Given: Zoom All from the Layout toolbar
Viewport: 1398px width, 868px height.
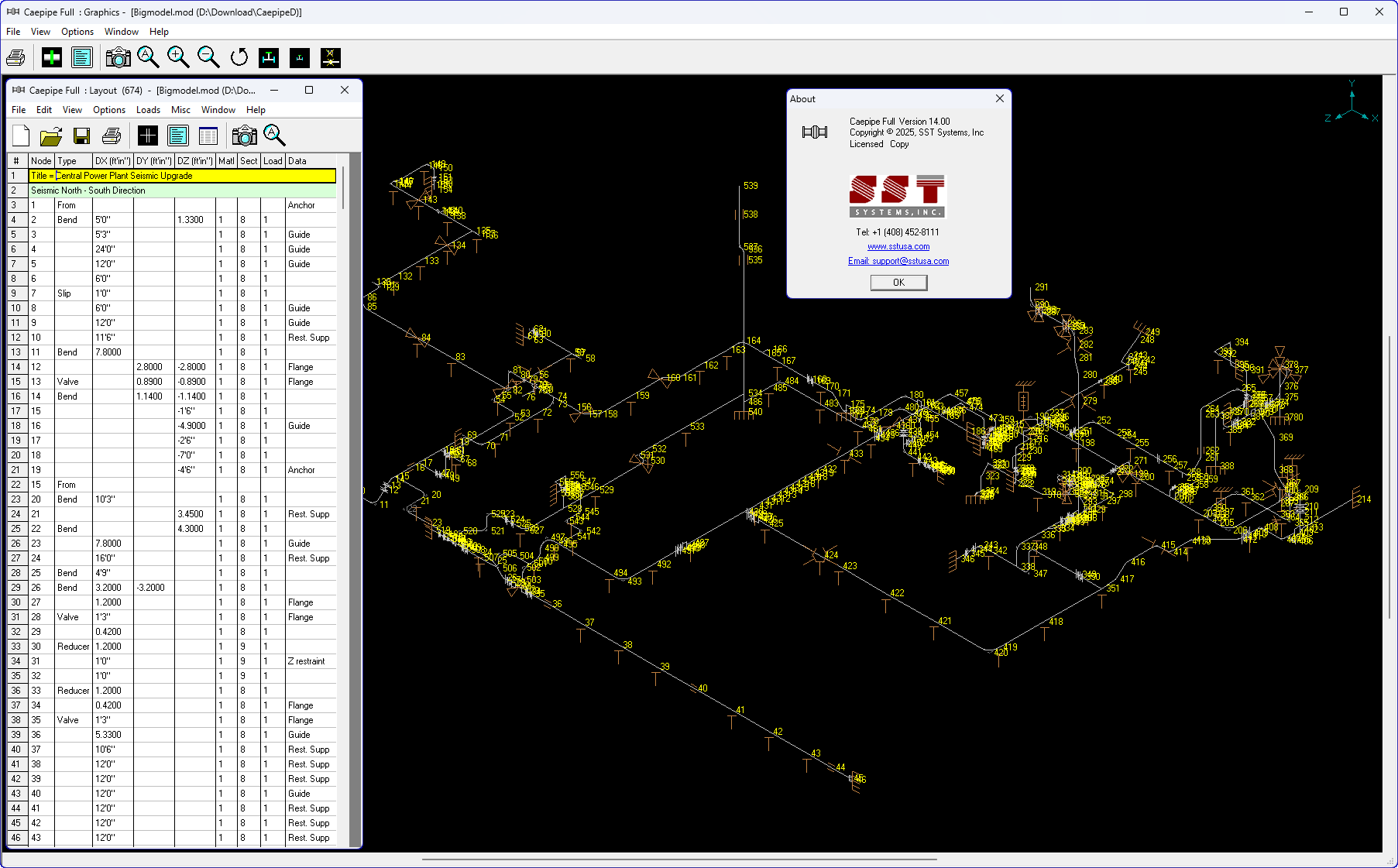Looking at the screenshot, I should [275, 136].
